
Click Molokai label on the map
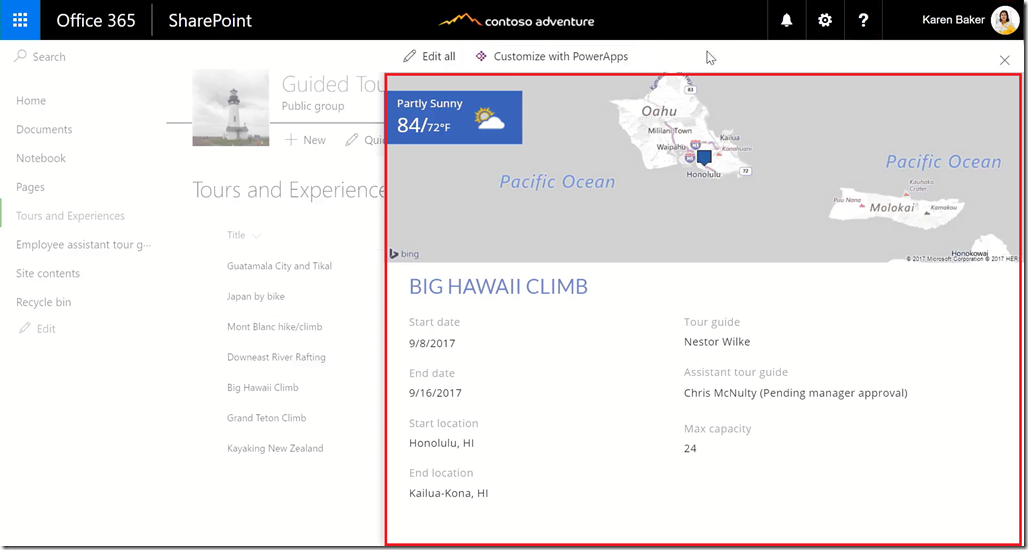click(892, 208)
